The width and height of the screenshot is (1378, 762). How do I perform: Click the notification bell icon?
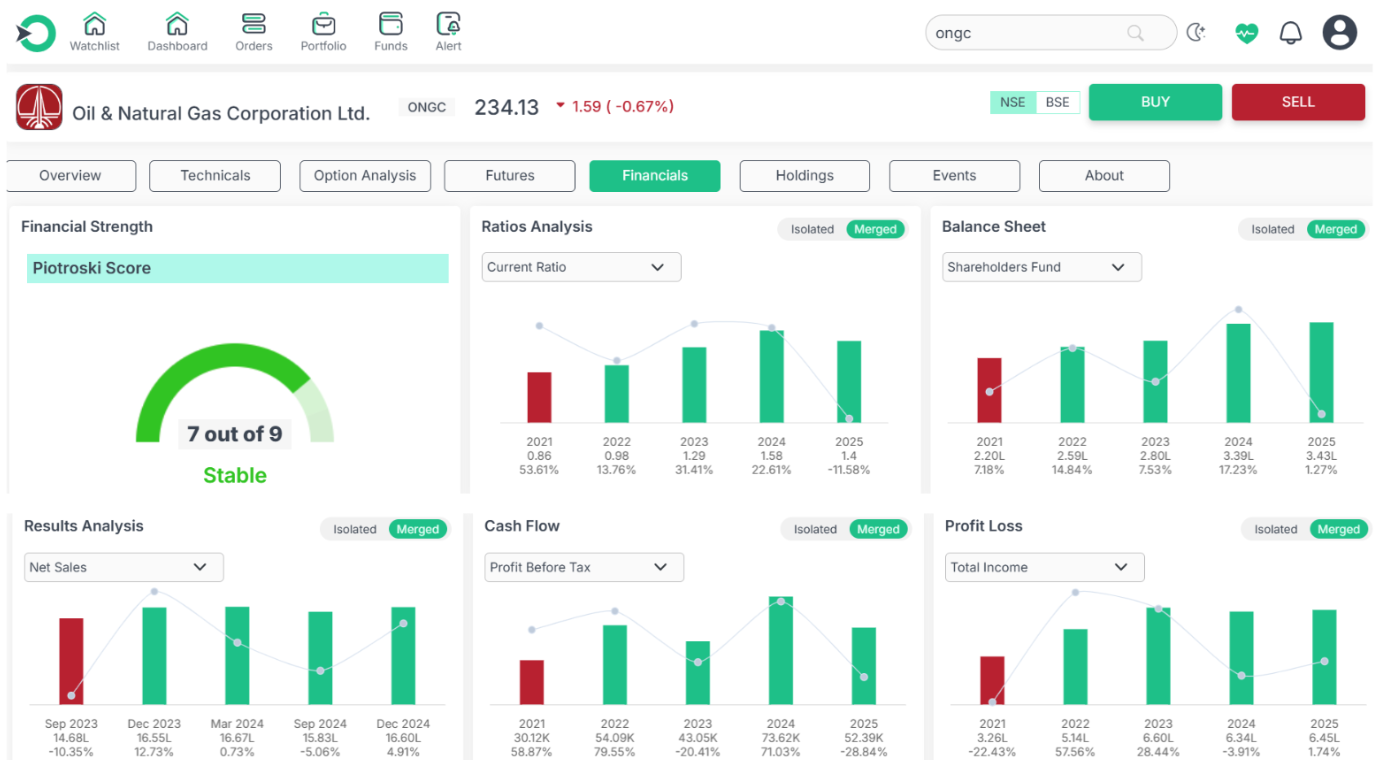(1291, 33)
